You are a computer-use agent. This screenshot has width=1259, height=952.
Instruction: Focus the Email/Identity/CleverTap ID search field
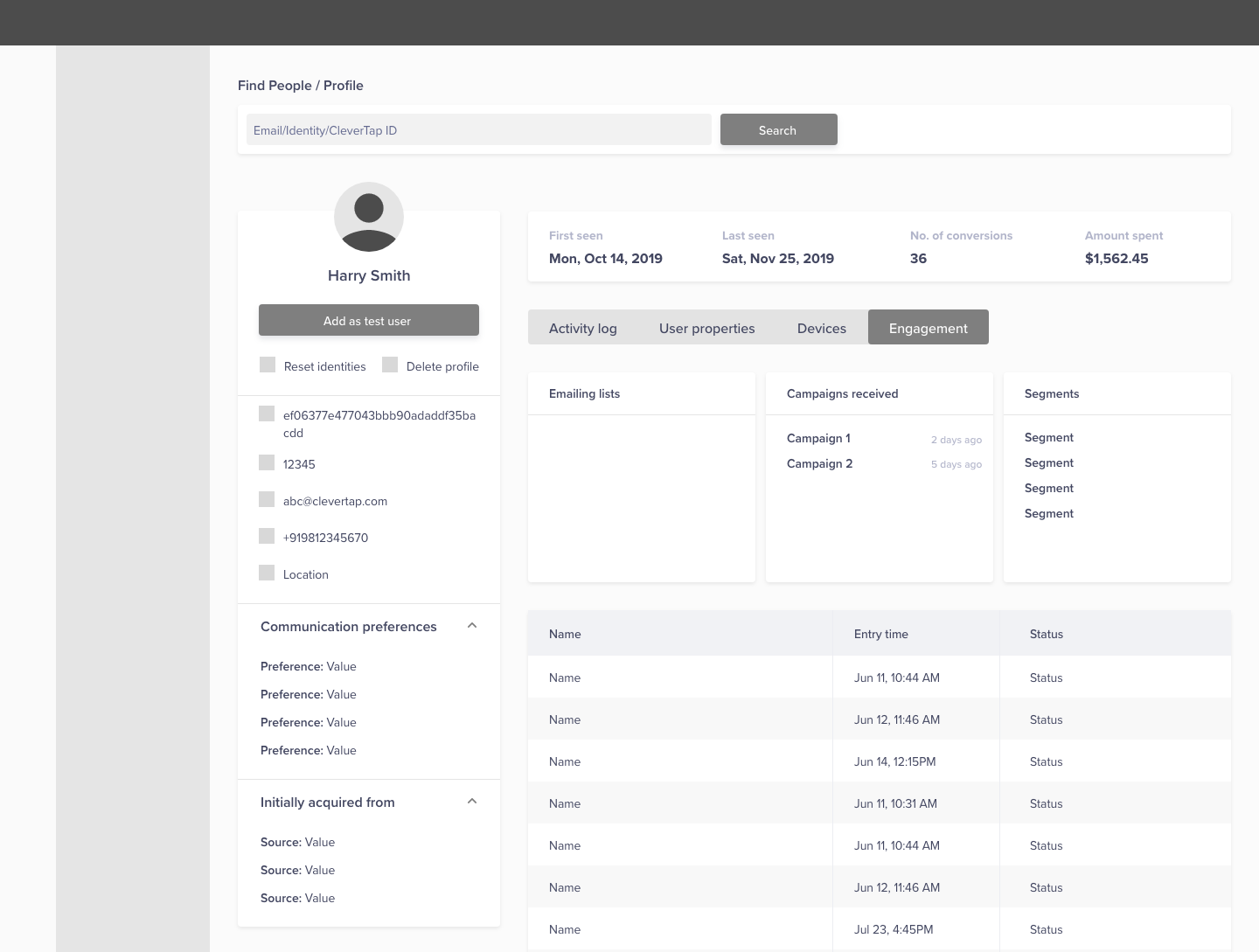[478, 130]
